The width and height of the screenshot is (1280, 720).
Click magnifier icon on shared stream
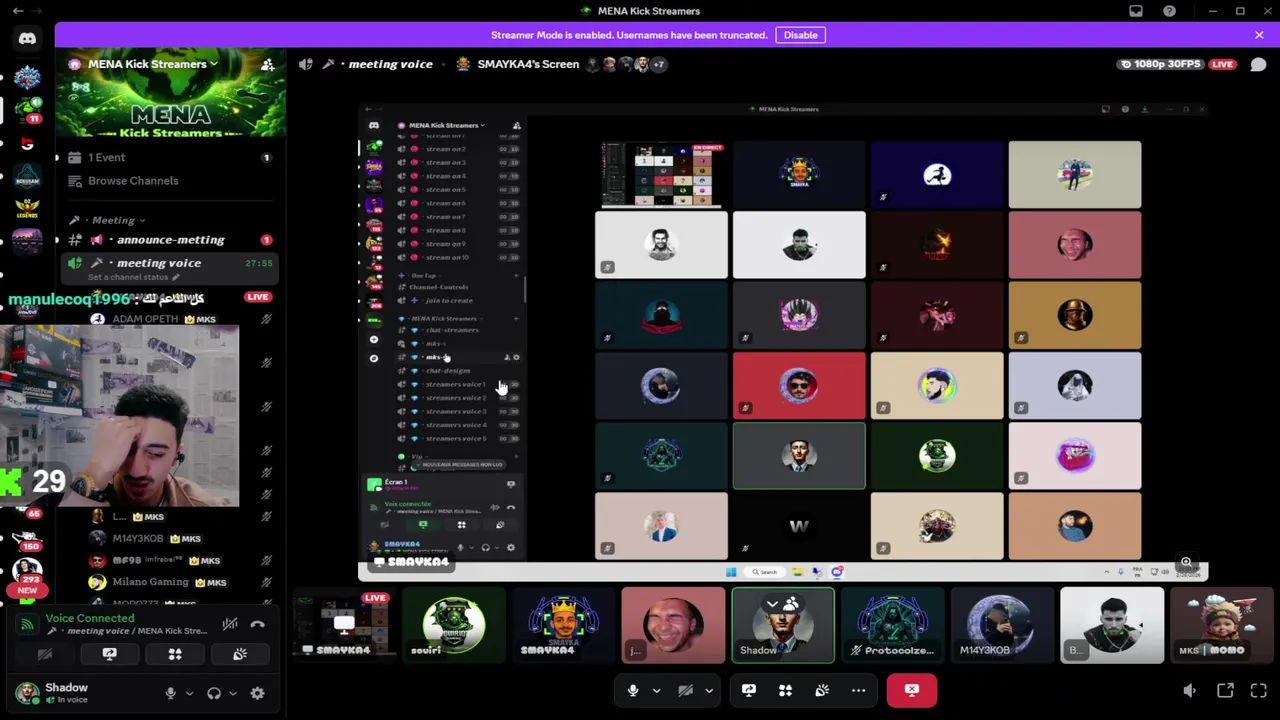point(1186,562)
